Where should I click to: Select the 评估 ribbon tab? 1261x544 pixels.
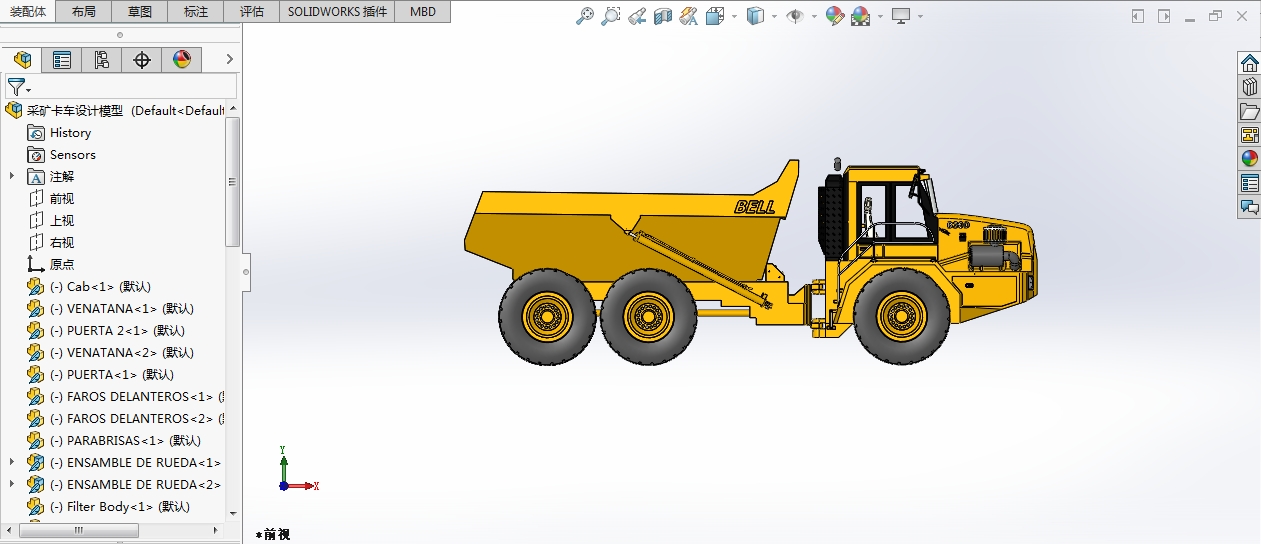tap(252, 12)
